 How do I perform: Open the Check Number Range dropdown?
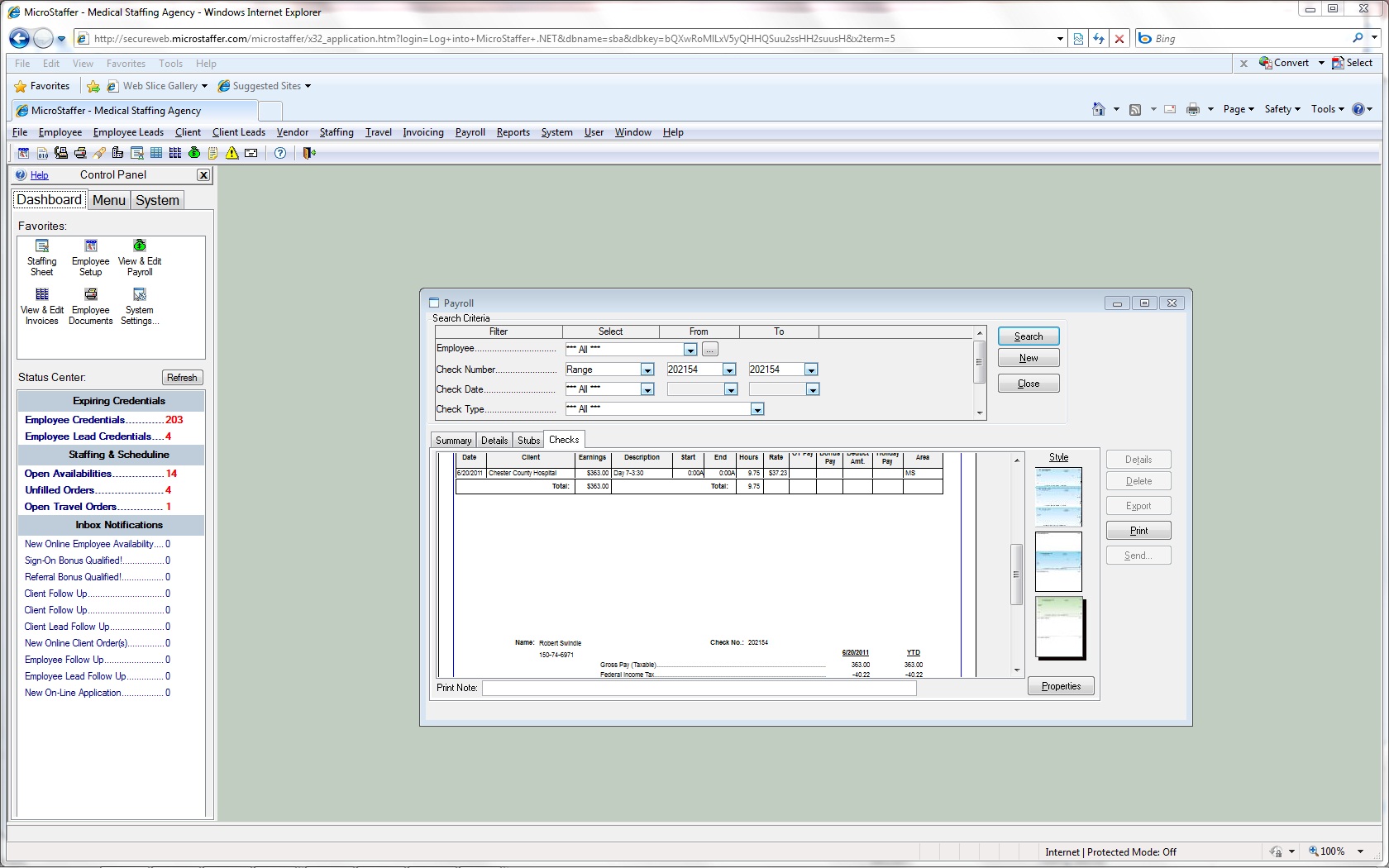647,370
